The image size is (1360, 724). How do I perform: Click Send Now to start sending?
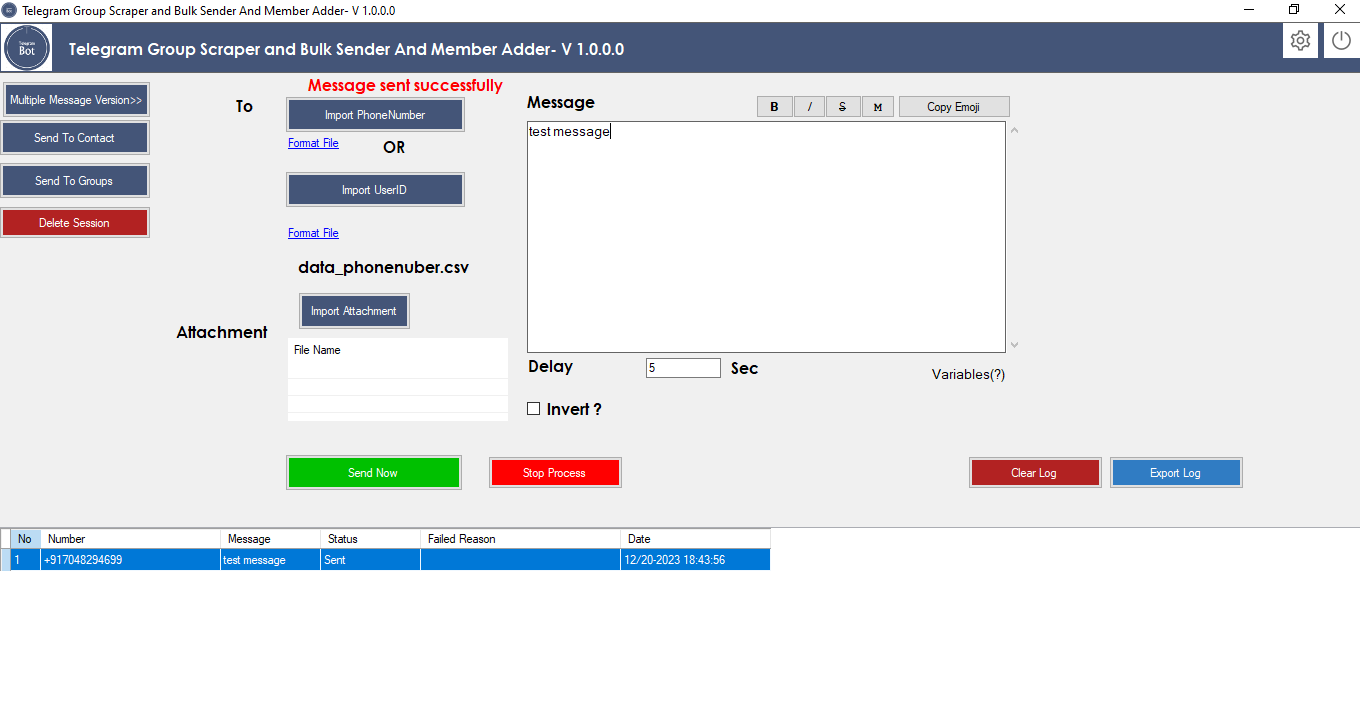[x=373, y=472]
